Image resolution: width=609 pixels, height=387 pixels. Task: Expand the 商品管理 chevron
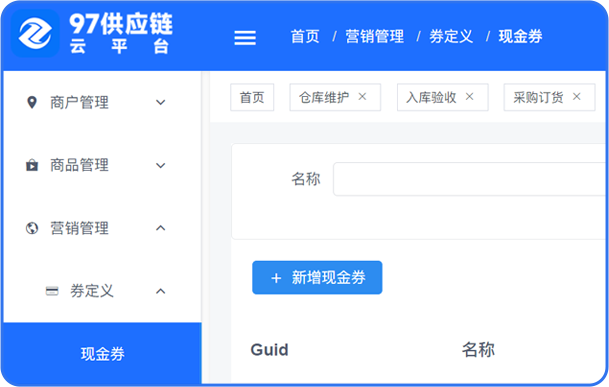point(161,166)
